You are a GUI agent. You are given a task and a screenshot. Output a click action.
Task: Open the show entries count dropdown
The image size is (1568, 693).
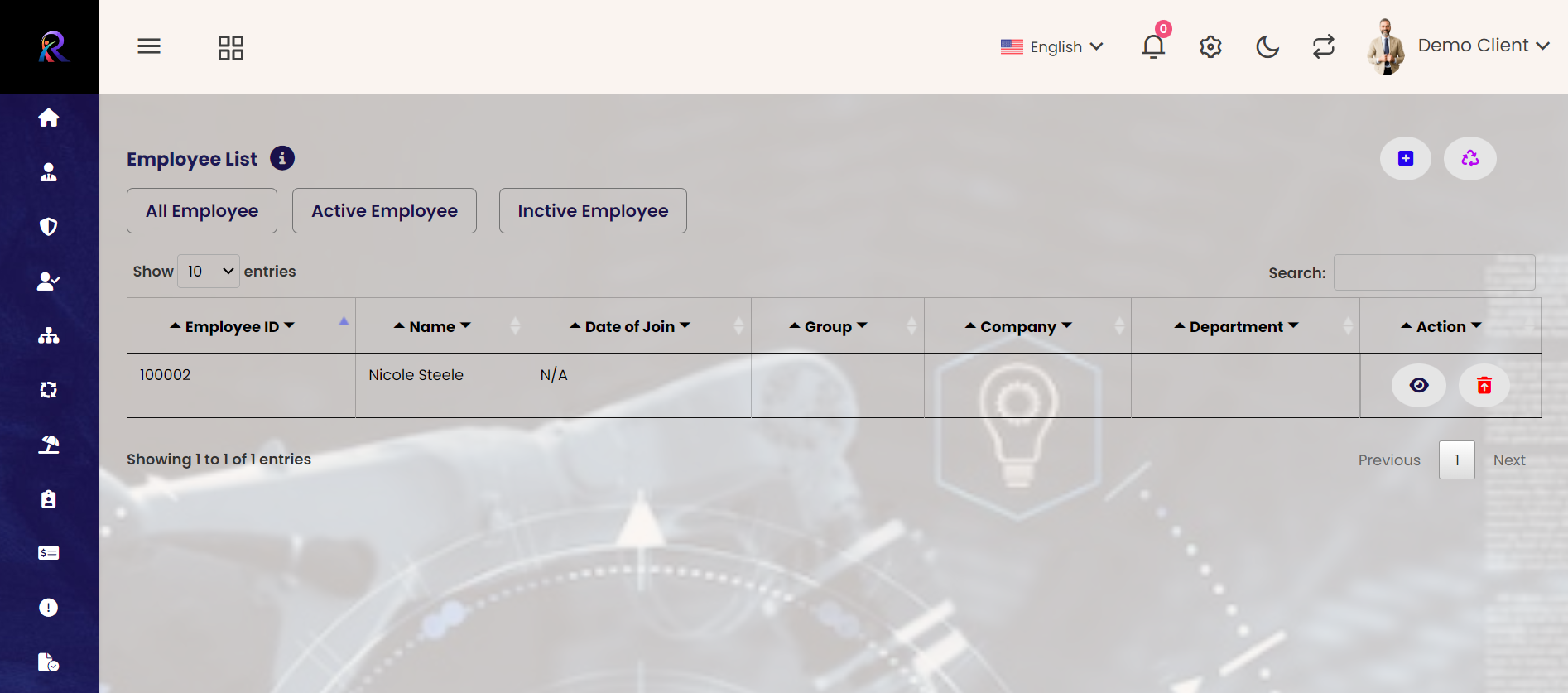209,272
